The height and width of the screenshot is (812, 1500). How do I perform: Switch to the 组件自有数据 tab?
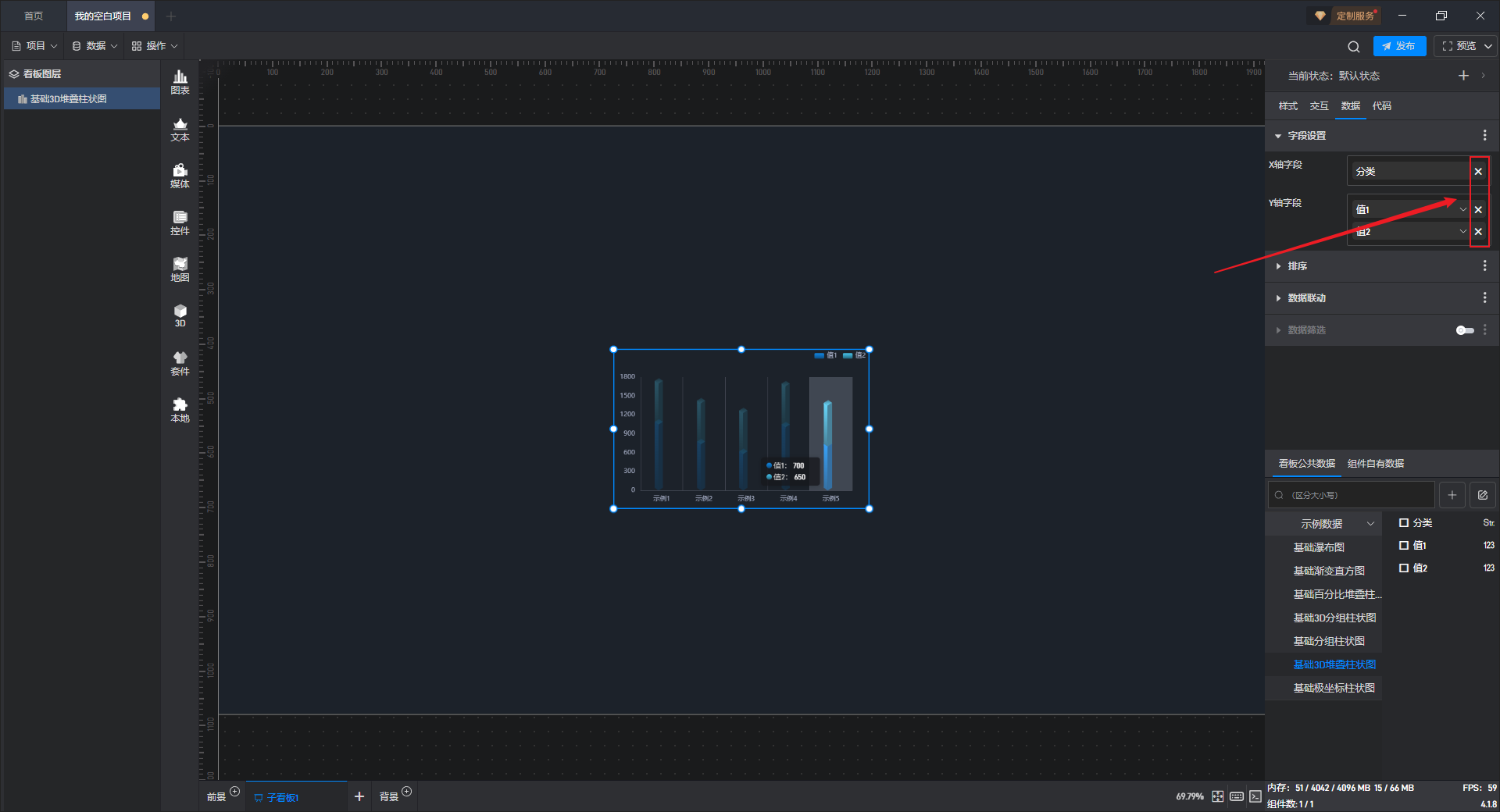1375,464
